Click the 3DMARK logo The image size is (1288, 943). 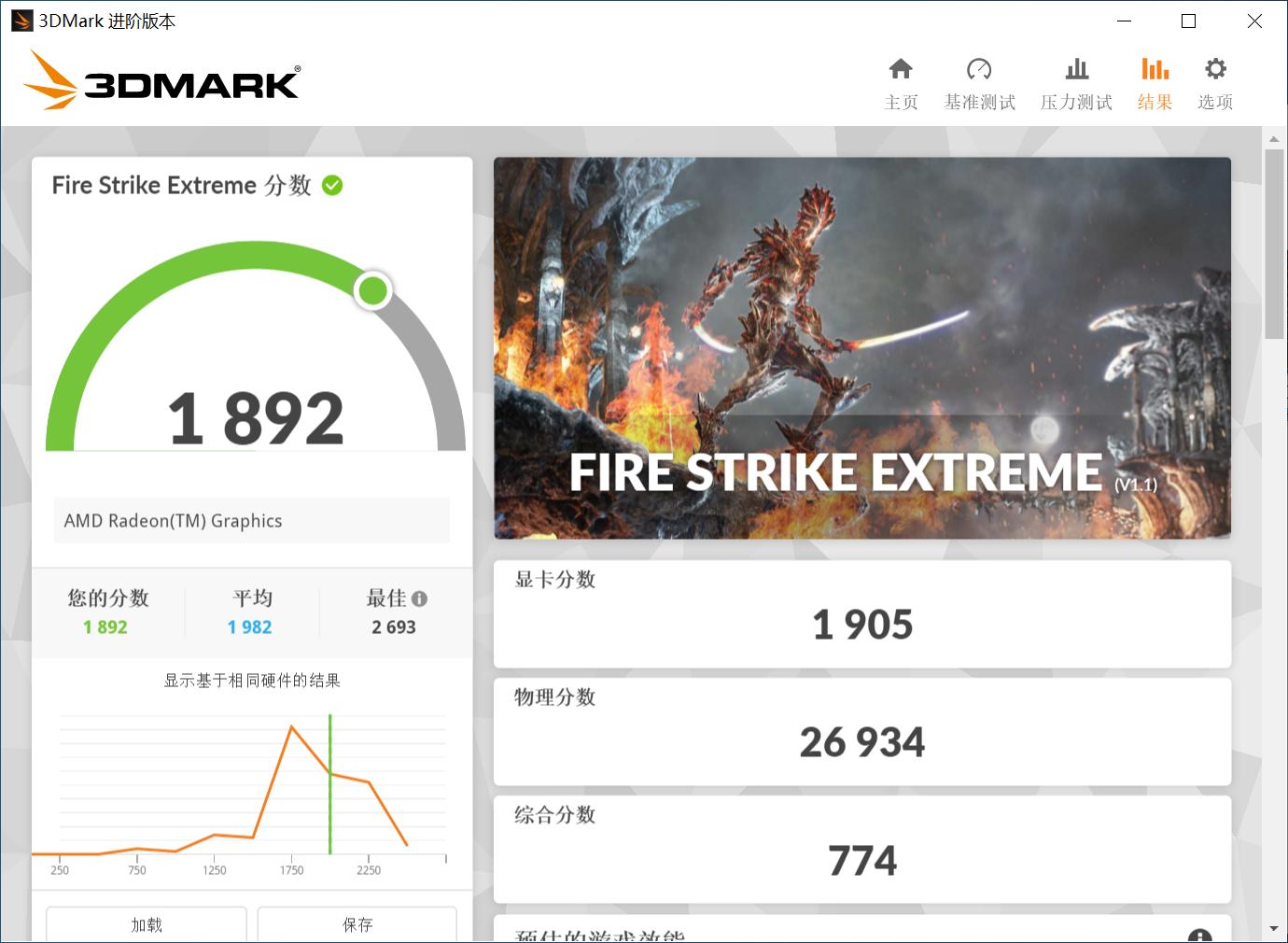click(x=161, y=81)
